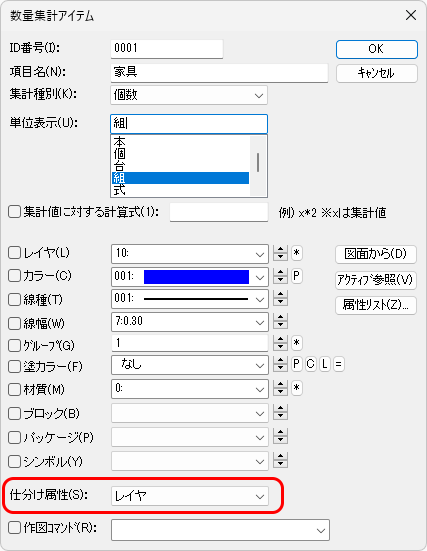Enable the レイヤ(L) checkbox
The image size is (427, 551).
(14, 253)
